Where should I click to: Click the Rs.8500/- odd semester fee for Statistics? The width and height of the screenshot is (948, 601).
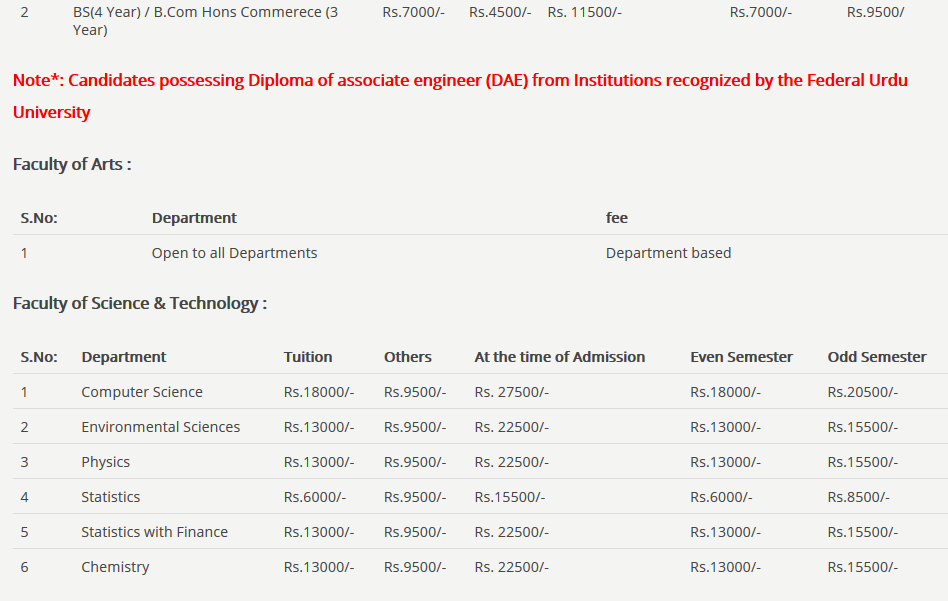pos(858,497)
